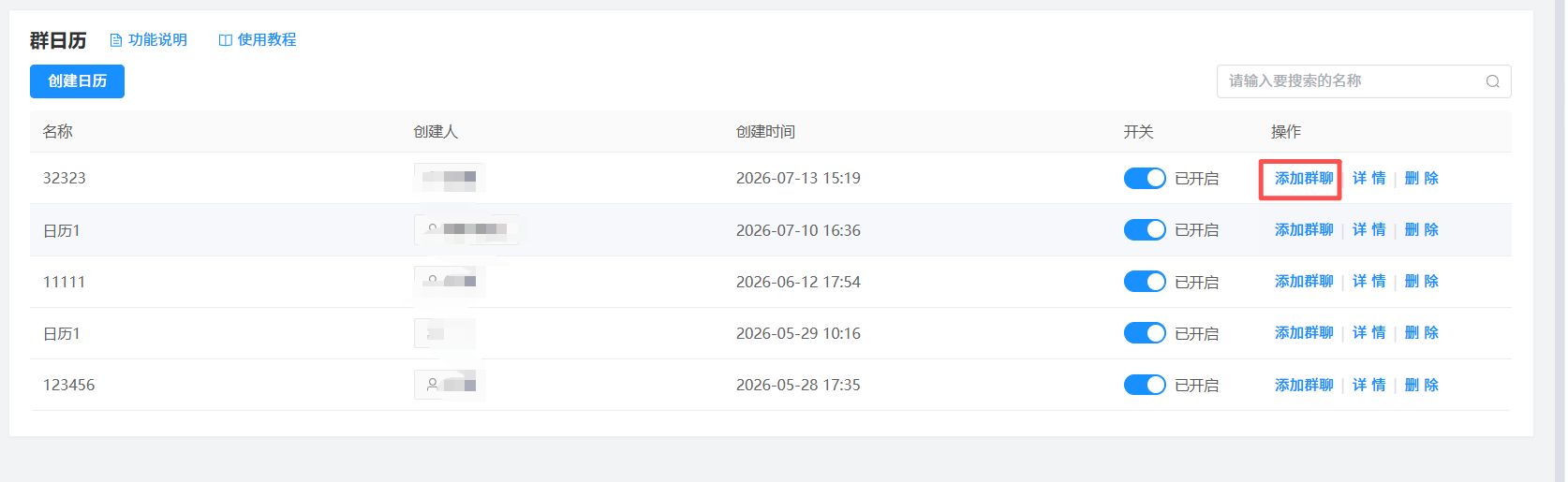Click the 创建时间 column header
The height and width of the screenshot is (482, 1568).
click(765, 132)
